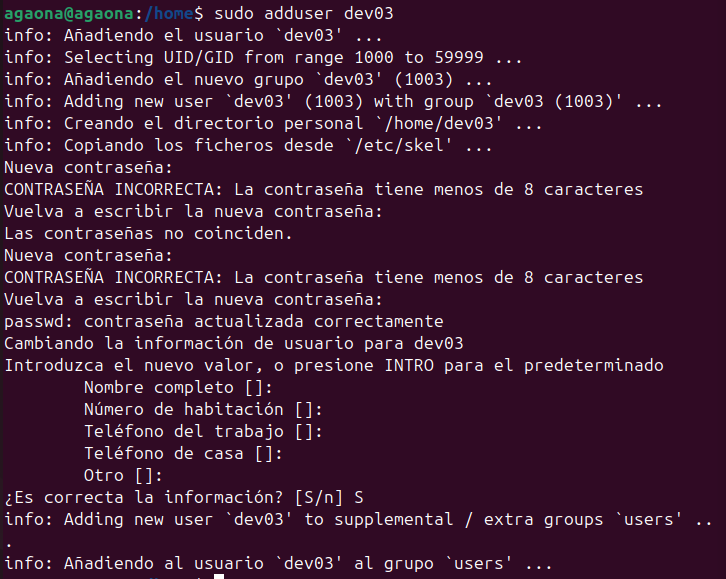726x579 pixels.
Task: Click 'passwd: contraseña actualizada correctamente' line
Action: (x=223, y=321)
